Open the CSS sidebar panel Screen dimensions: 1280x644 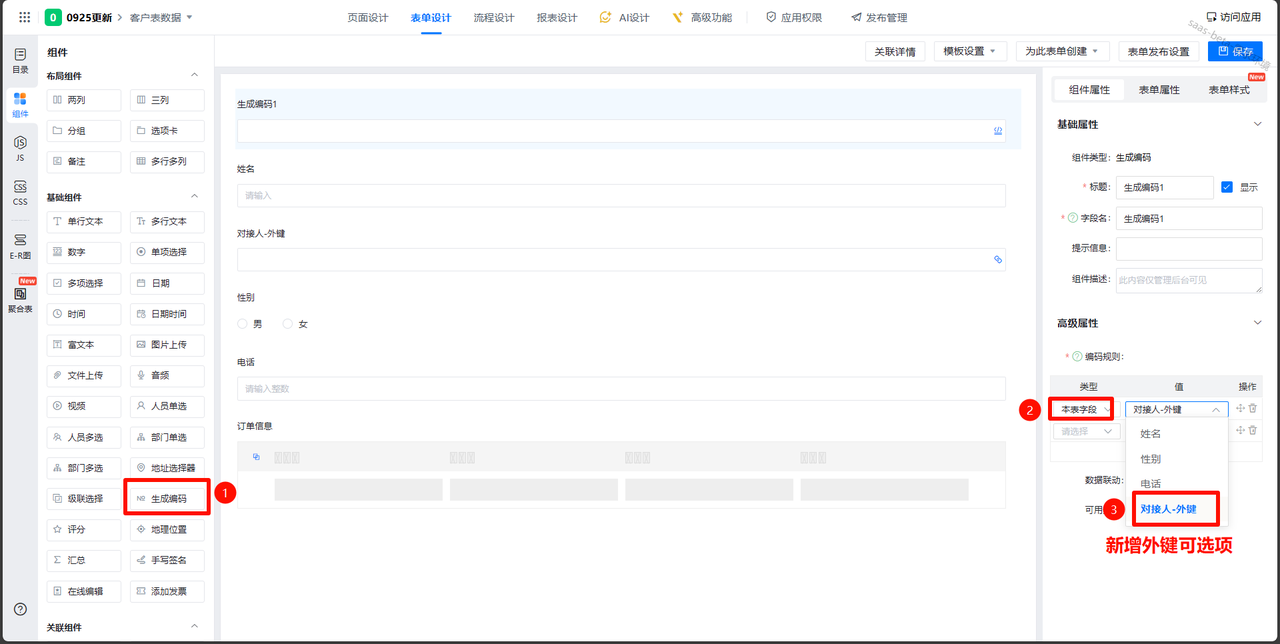point(20,193)
